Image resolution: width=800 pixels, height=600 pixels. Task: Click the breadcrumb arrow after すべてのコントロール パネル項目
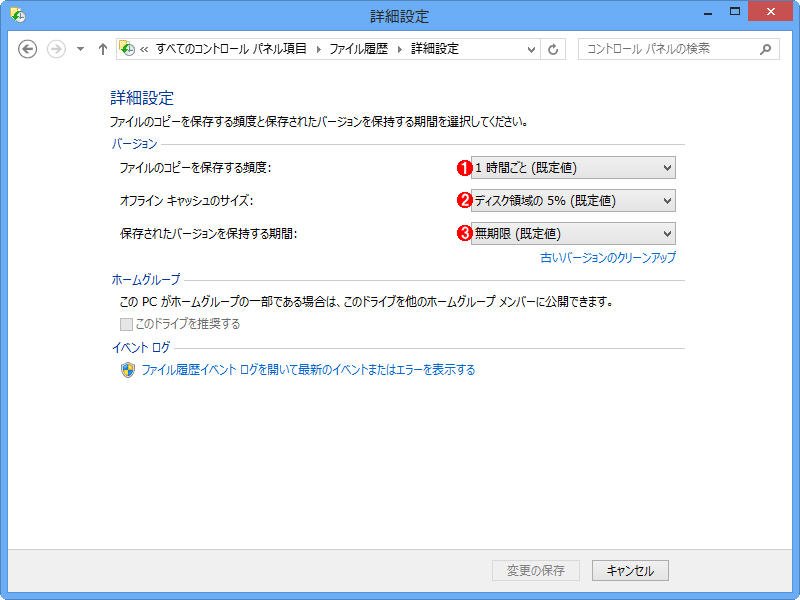319,49
